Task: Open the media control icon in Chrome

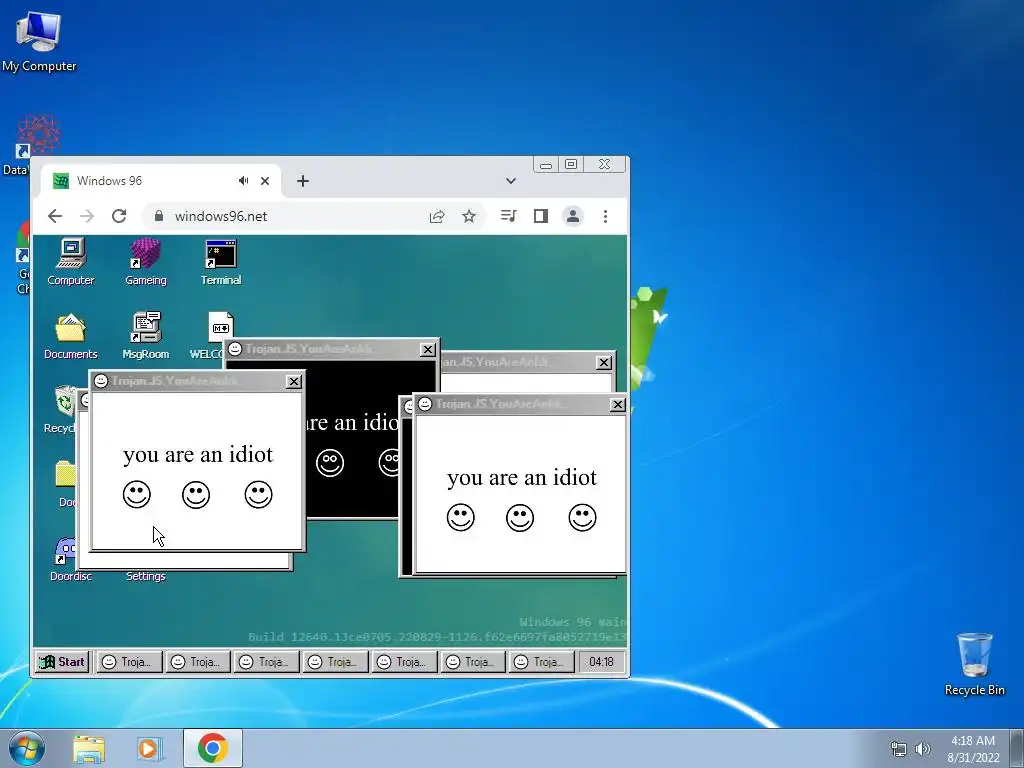Action: pos(509,216)
